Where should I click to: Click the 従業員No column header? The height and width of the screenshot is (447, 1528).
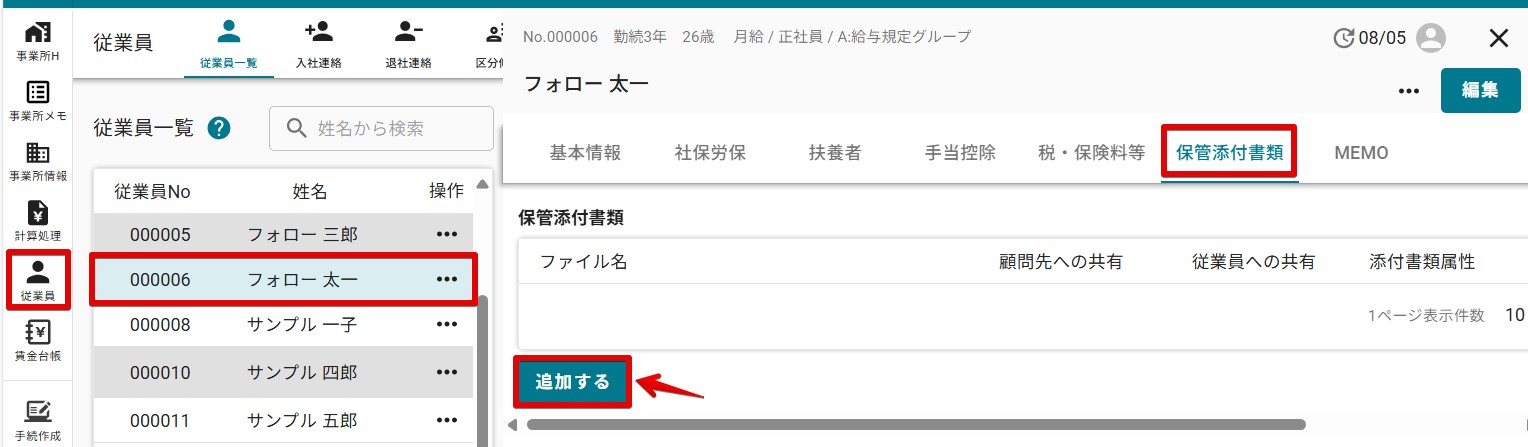click(x=152, y=191)
